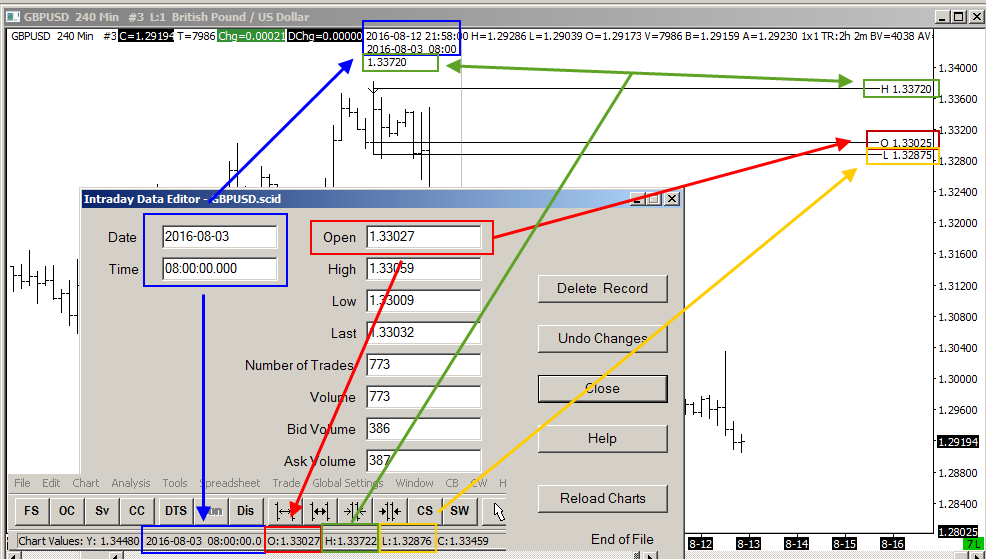Click the 8-13 date axis label
The height and width of the screenshot is (559, 986).
(748, 543)
